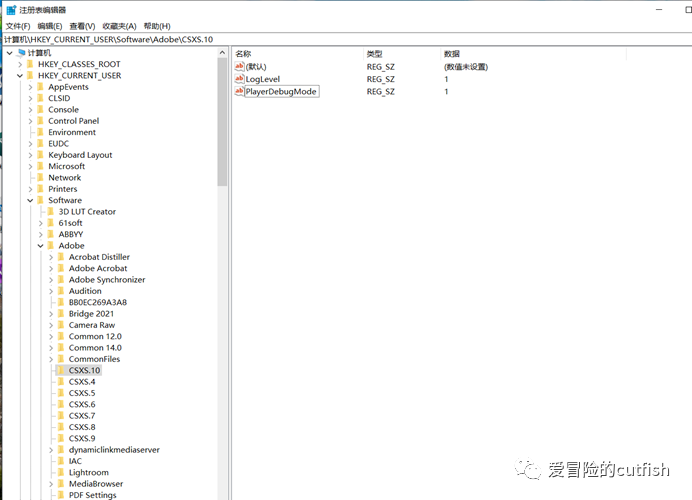Click the 3D LUT Creator folder icon
This screenshot has height=500, width=692.
[x=51, y=212]
